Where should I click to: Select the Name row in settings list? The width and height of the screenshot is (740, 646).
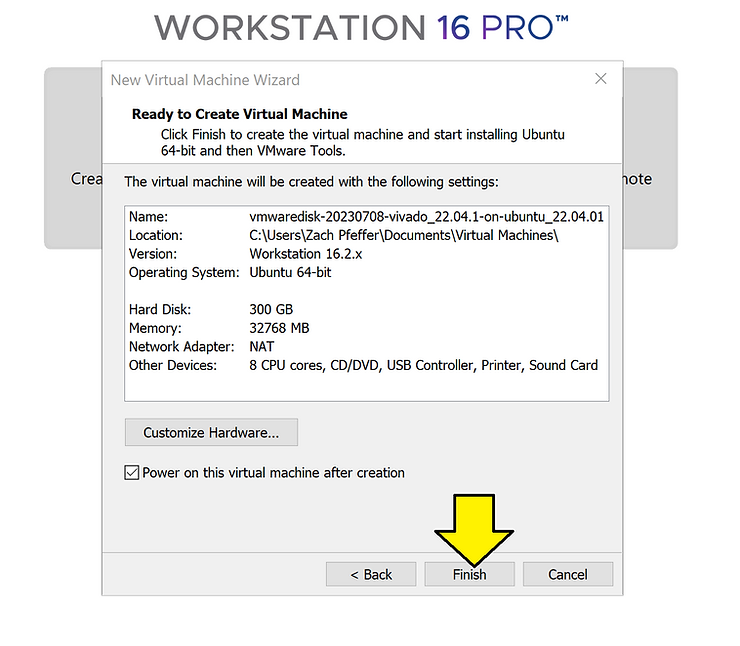coord(366,216)
